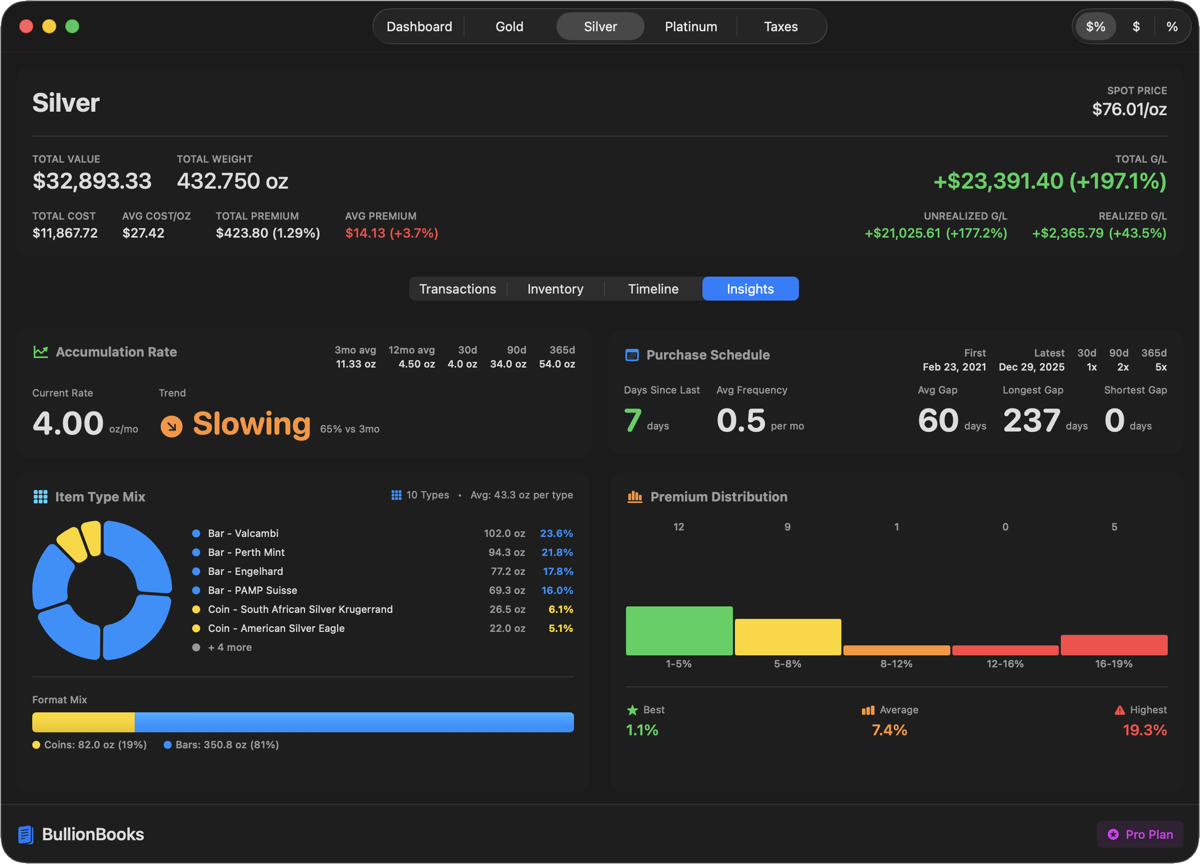
Task: Click the current rate 4.00 oz/mo
Action: 85,424
